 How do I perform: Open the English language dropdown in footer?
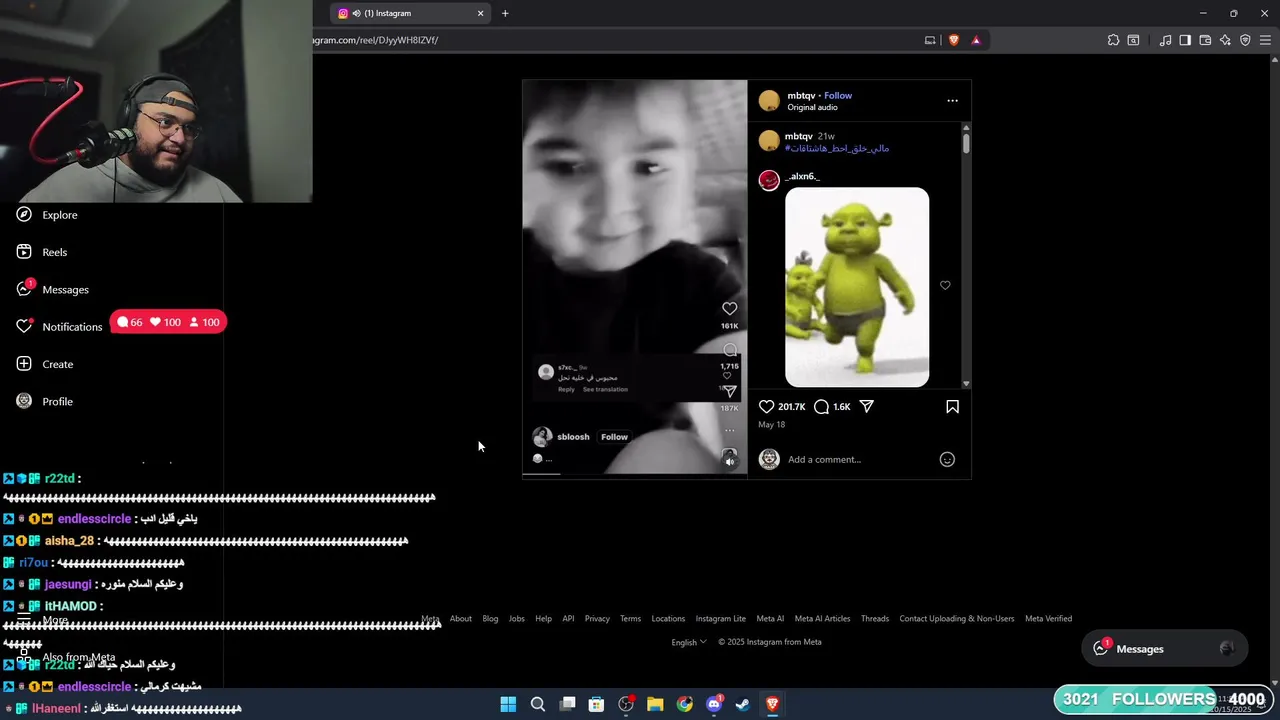coord(689,642)
